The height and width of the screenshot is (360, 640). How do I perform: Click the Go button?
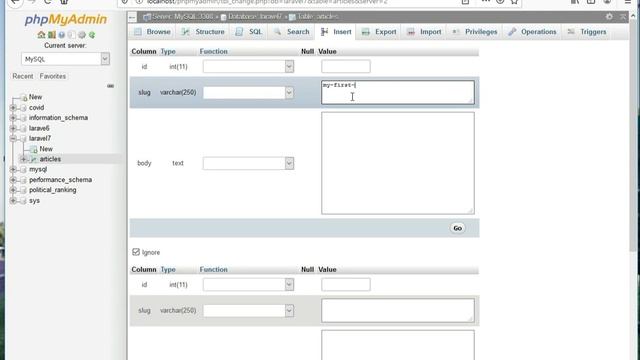click(457, 228)
